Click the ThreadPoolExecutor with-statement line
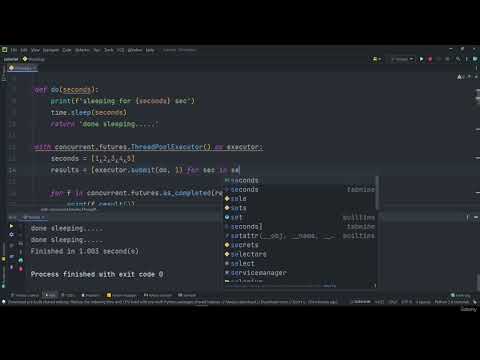Image resolution: width=480 pixels, height=360 pixels. pyautogui.click(x=148, y=147)
